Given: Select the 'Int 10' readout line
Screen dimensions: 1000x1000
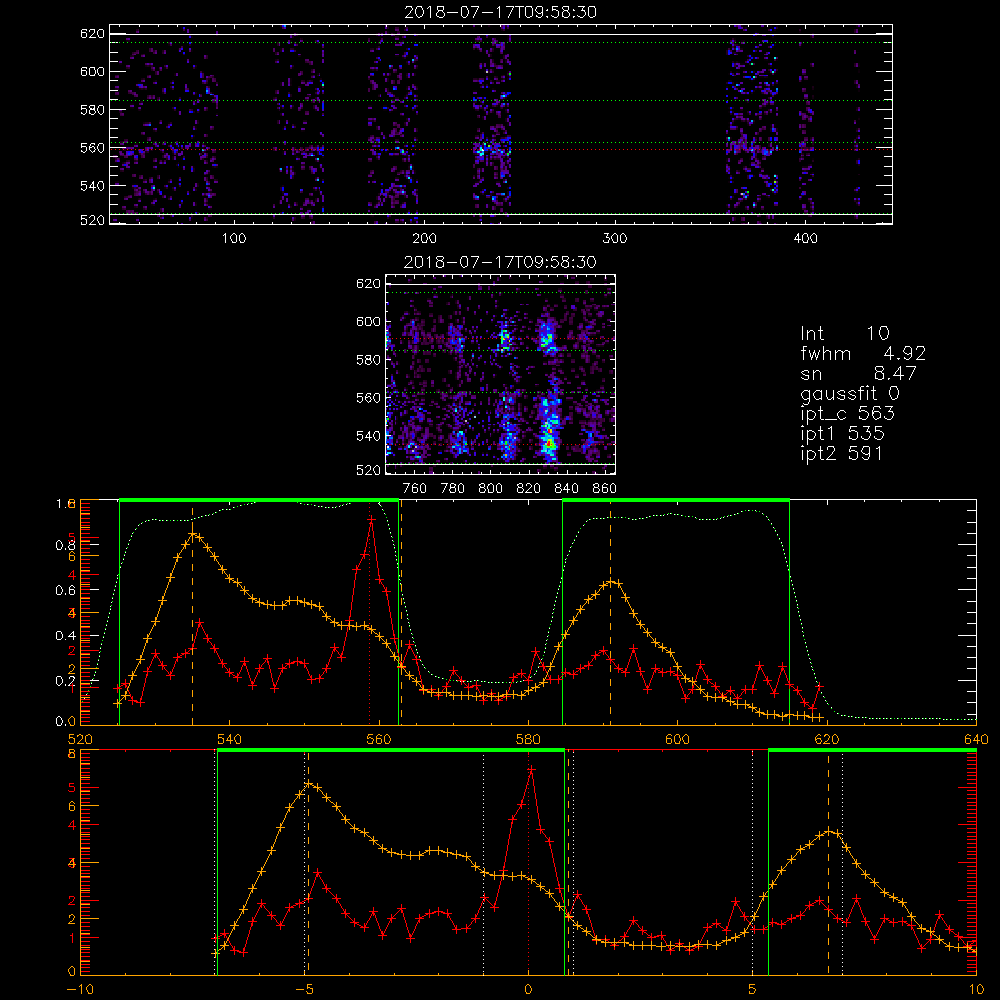Looking at the screenshot, I should pyautogui.click(x=844, y=333).
